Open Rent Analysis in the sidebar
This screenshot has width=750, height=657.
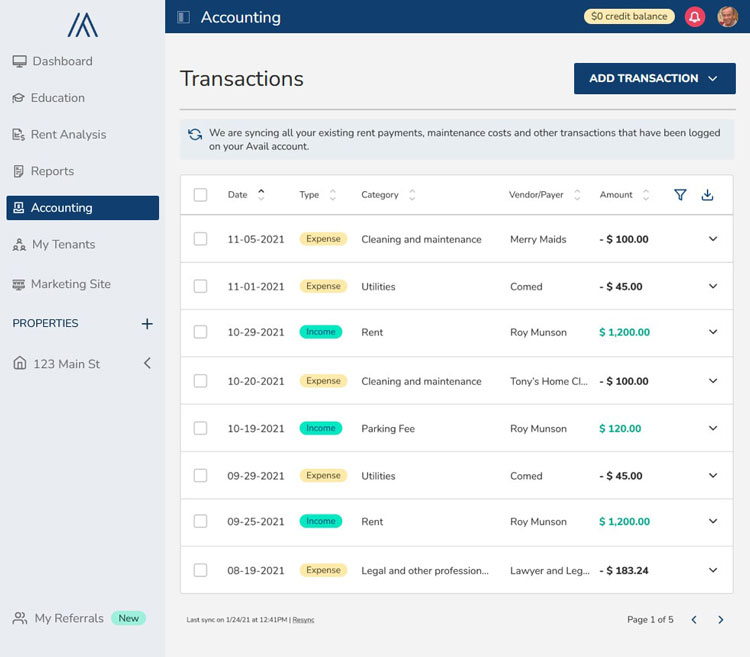point(59,134)
